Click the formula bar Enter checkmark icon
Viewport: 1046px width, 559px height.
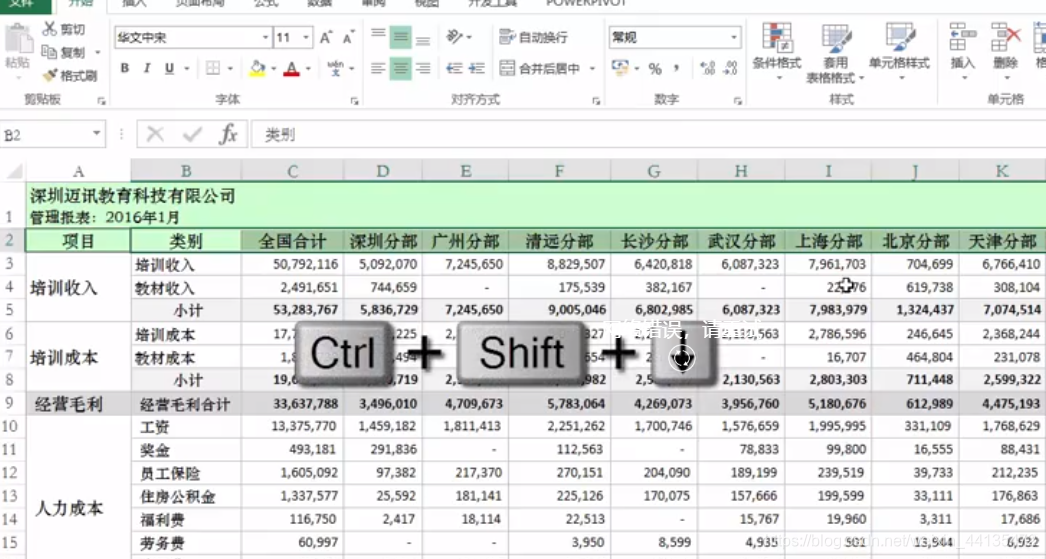(x=192, y=135)
